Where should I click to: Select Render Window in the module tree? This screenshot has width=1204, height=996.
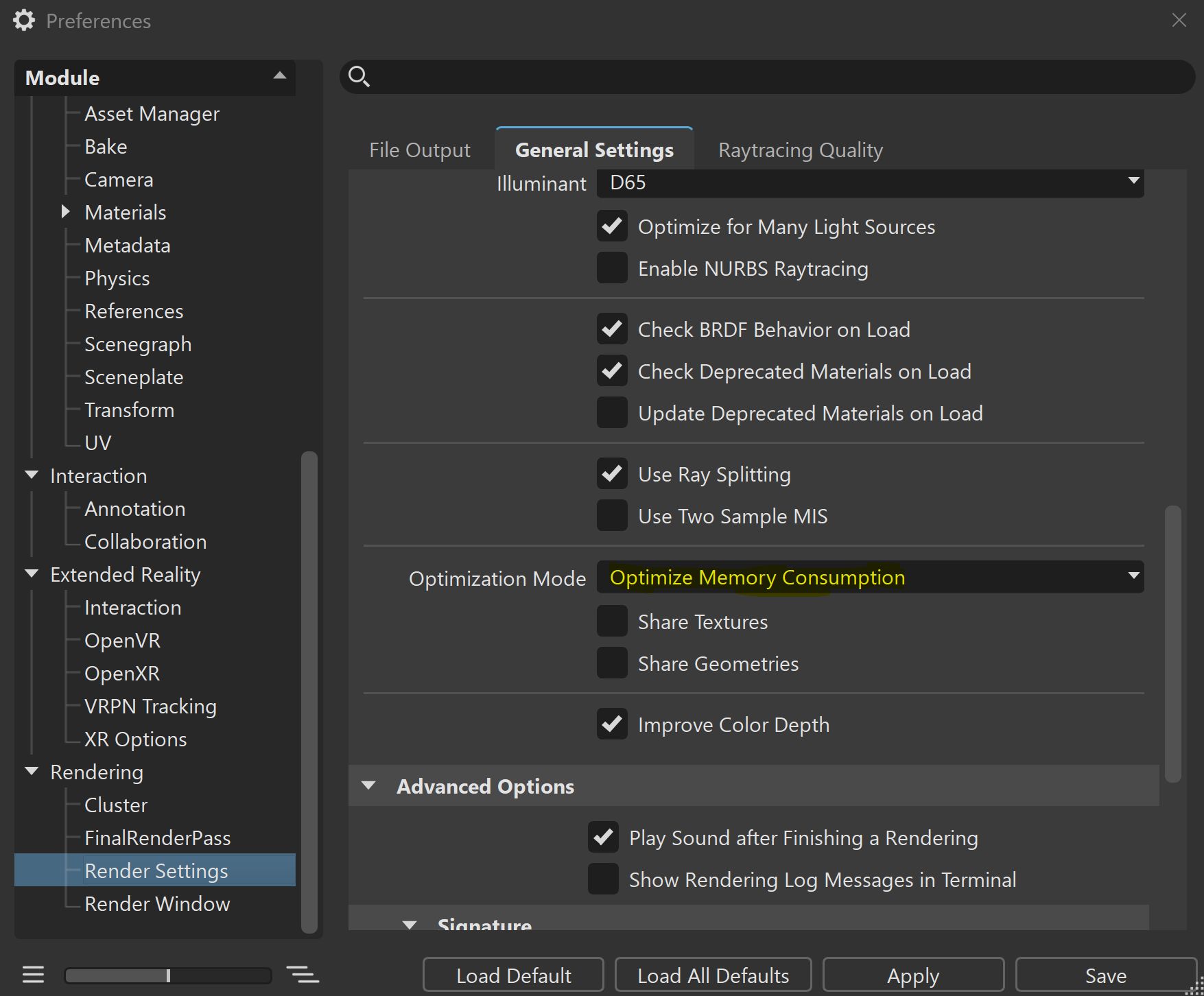click(157, 903)
